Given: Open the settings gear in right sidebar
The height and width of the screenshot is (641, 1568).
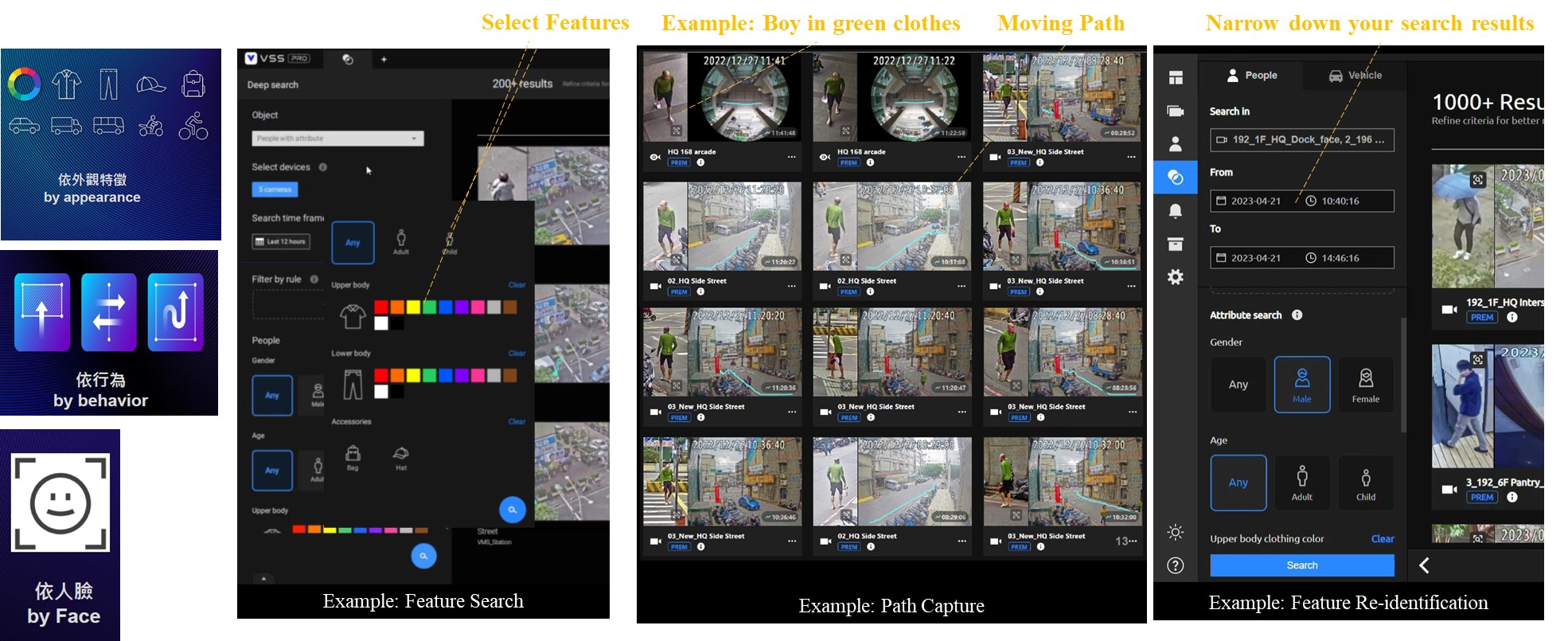Looking at the screenshot, I should click(1175, 277).
